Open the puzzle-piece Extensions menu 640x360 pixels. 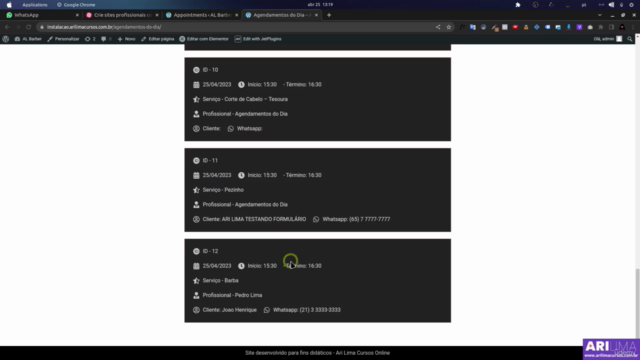coord(601,27)
